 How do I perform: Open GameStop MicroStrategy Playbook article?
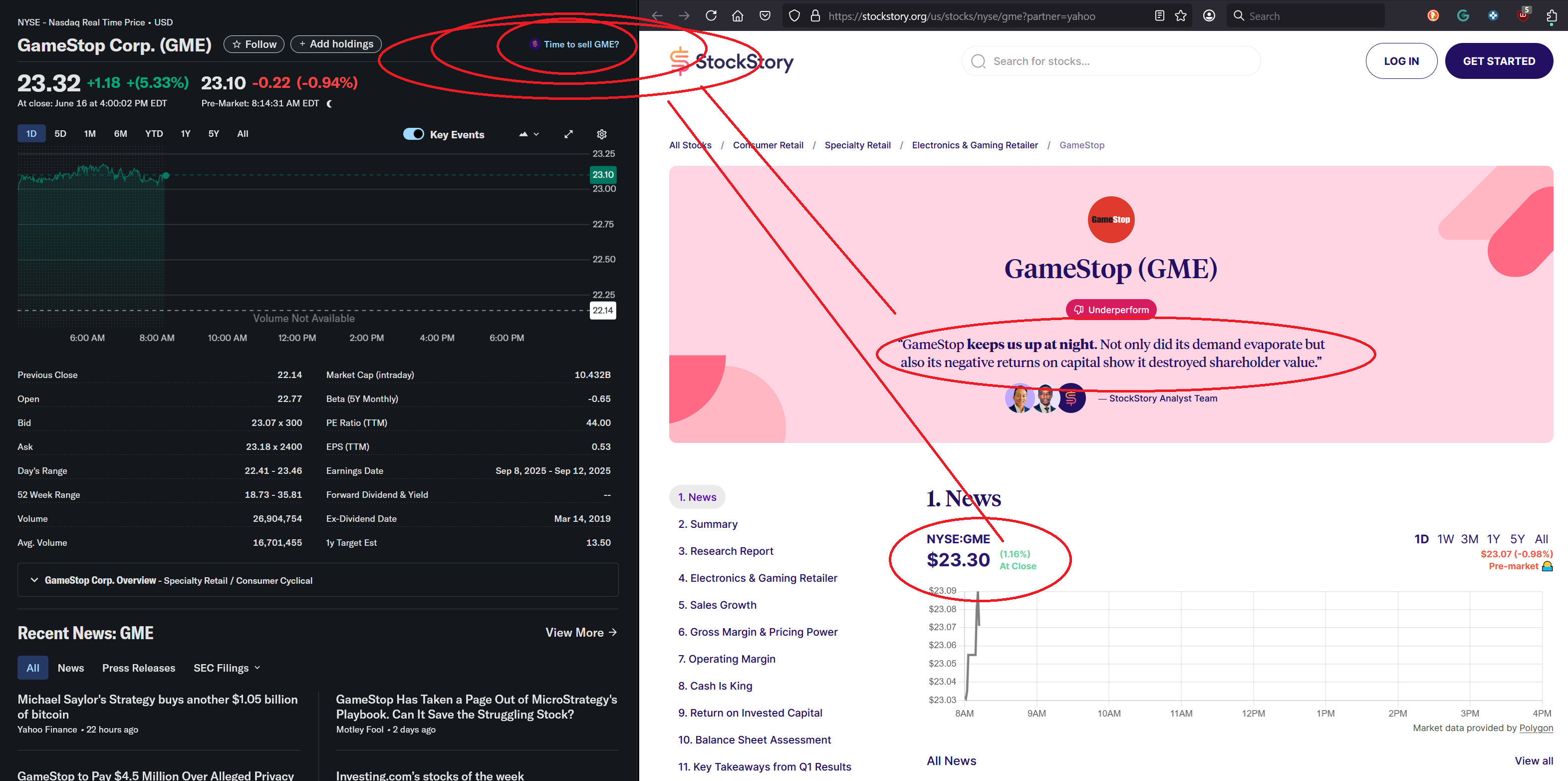tap(476, 707)
